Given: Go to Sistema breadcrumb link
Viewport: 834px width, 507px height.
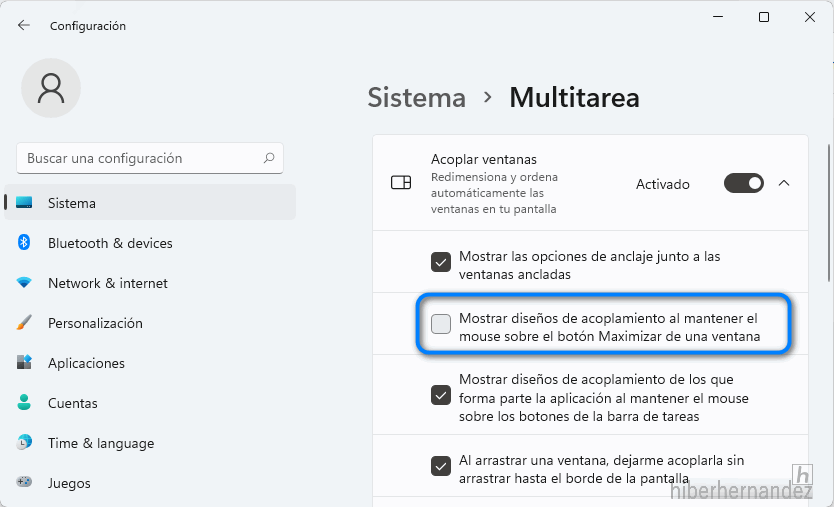Looking at the screenshot, I should (x=416, y=98).
